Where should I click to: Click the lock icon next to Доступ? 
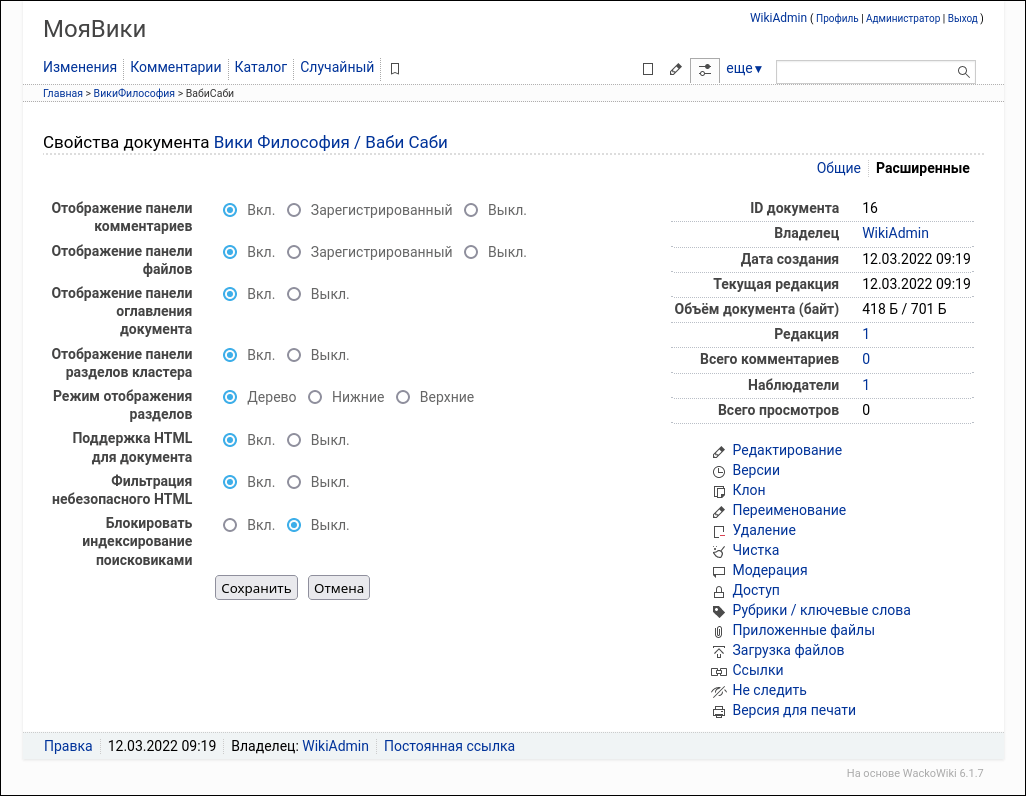tap(718, 590)
